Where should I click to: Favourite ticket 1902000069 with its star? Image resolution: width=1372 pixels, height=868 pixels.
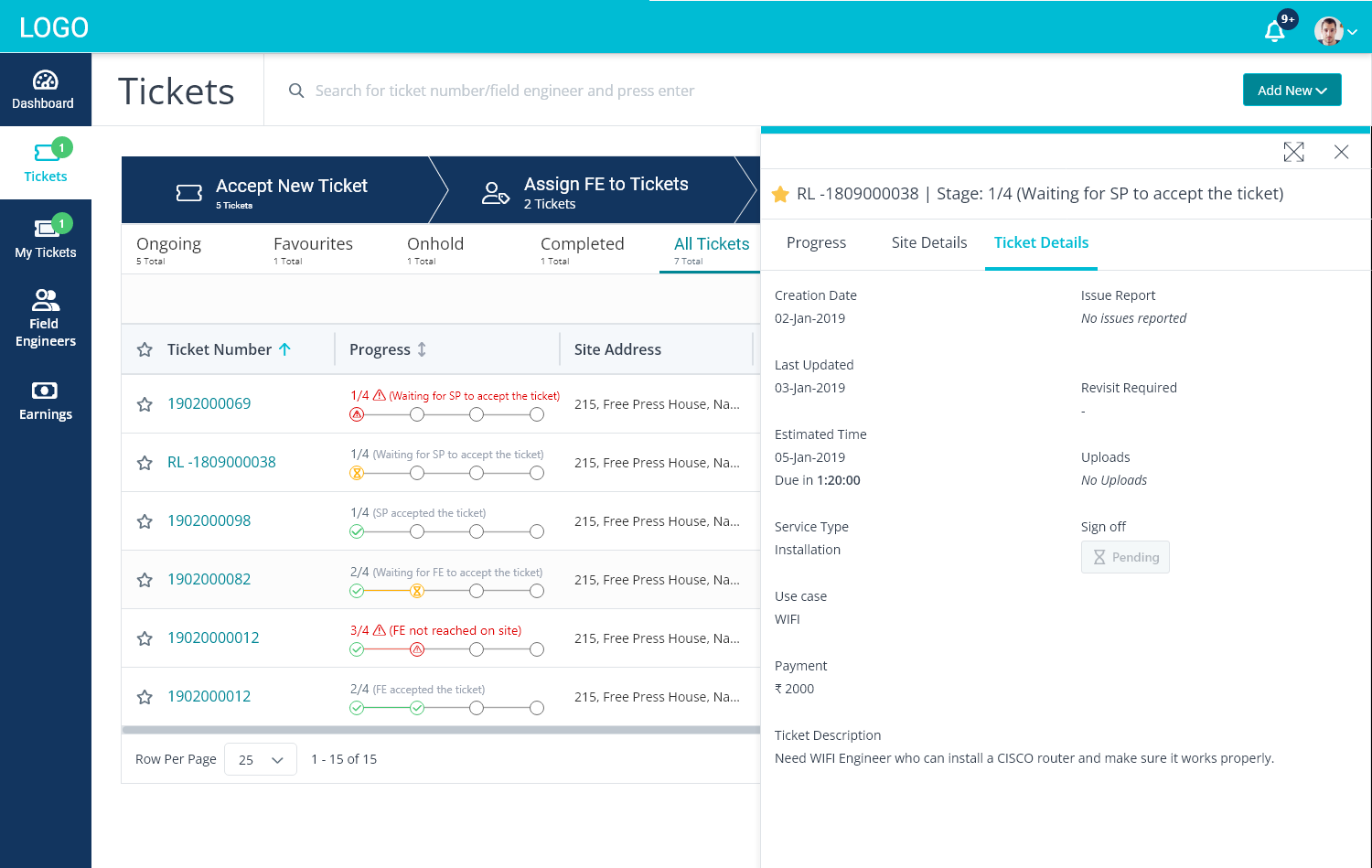point(145,404)
